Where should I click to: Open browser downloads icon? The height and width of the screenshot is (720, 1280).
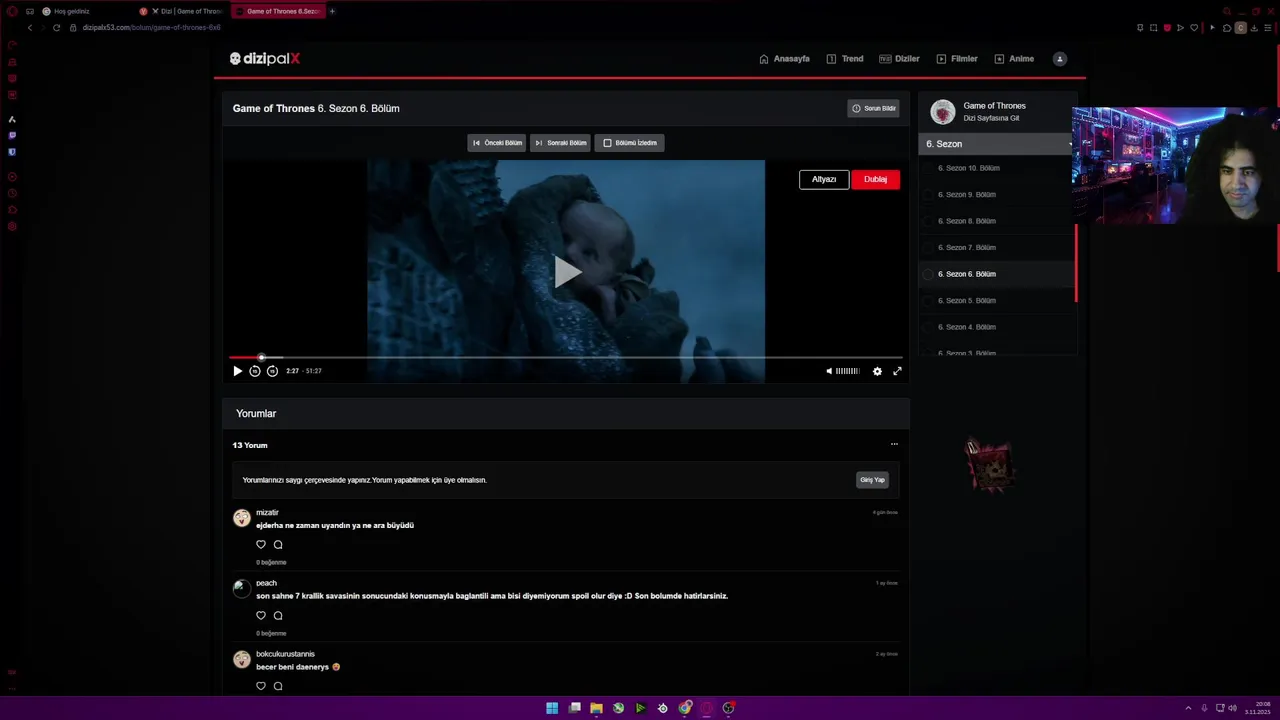click(x=1254, y=28)
